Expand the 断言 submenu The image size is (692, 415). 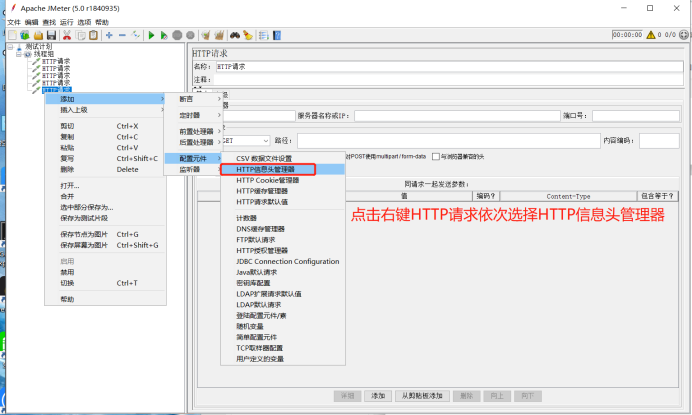pyautogui.click(x=193, y=99)
